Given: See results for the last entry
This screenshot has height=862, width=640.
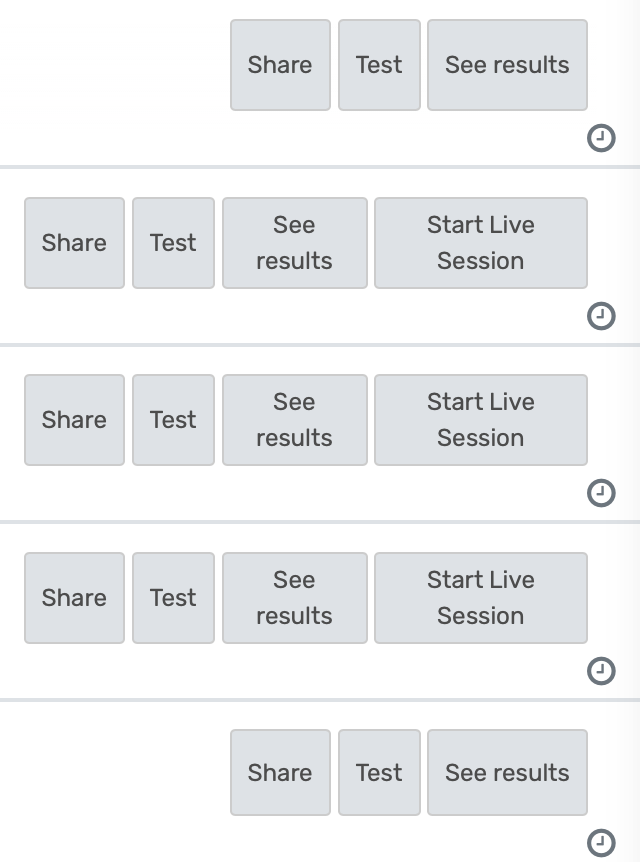Looking at the screenshot, I should [507, 772].
